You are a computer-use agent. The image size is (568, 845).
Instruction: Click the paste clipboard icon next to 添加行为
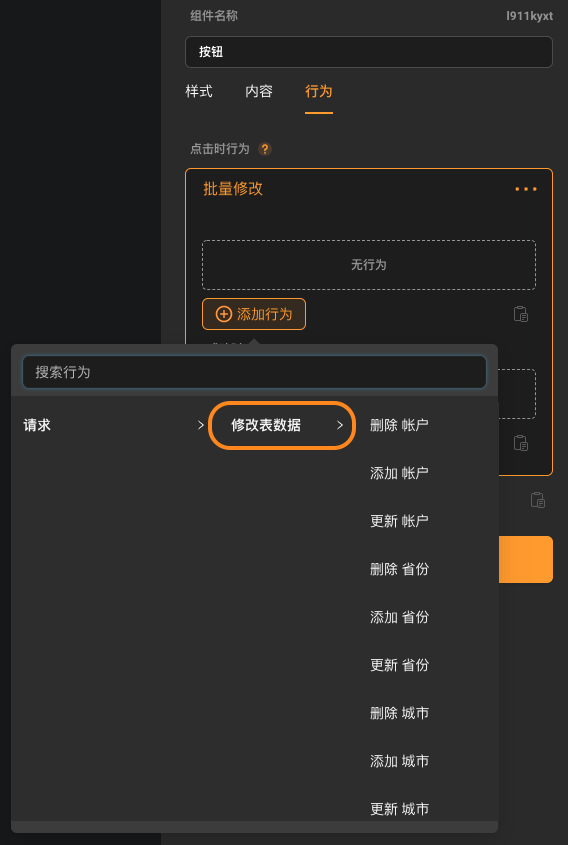click(x=521, y=314)
